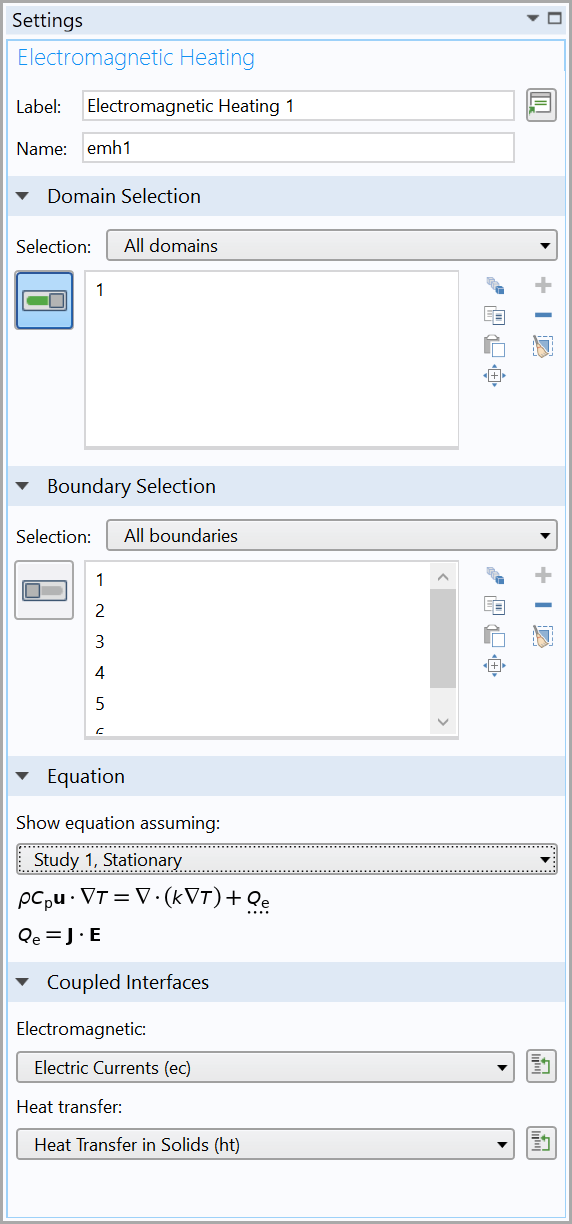The width and height of the screenshot is (572, 1224).
Task: Open the All boundaries selection dropdown
Action: point(332,535)
